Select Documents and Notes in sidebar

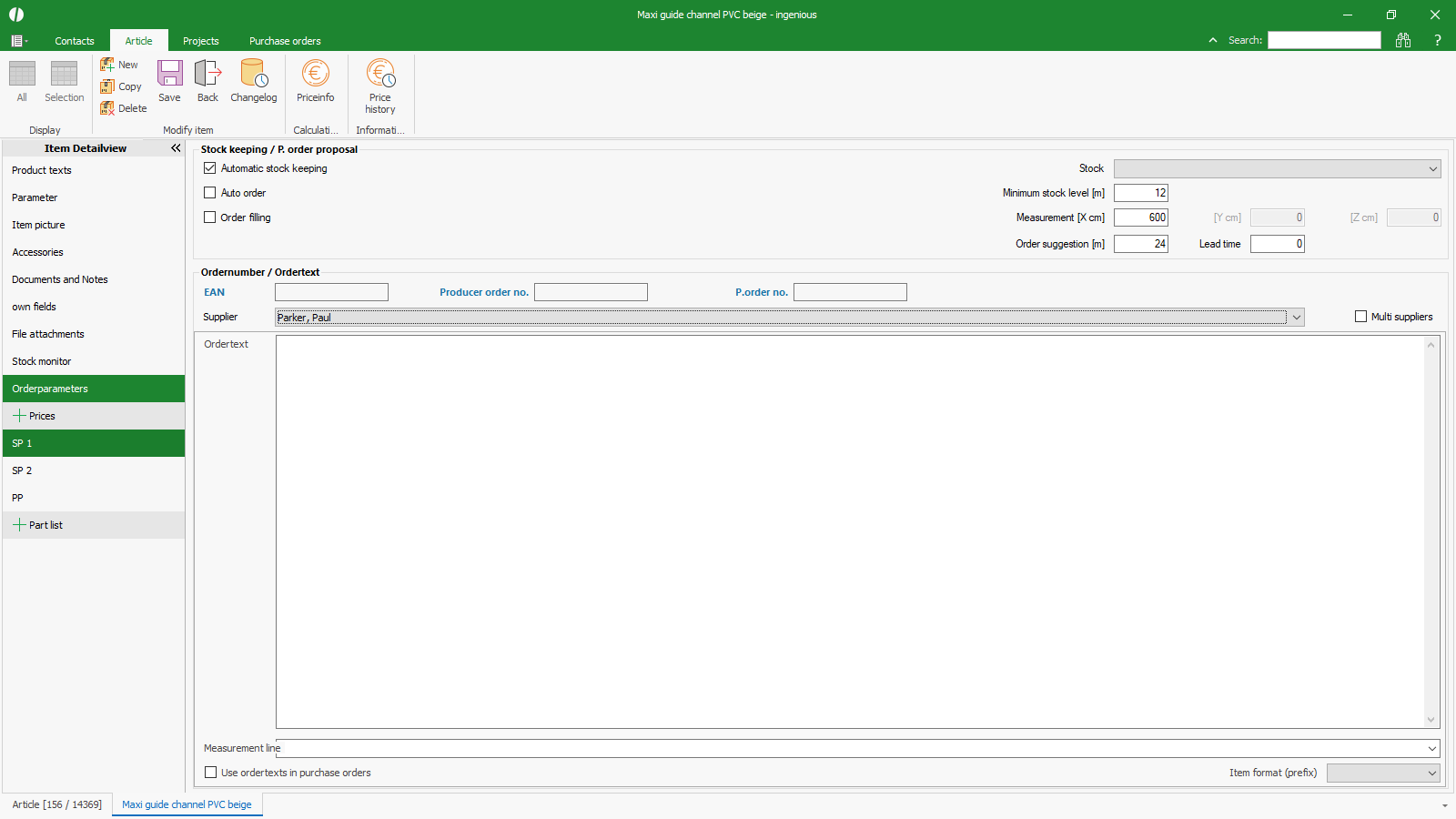point(60,279)
